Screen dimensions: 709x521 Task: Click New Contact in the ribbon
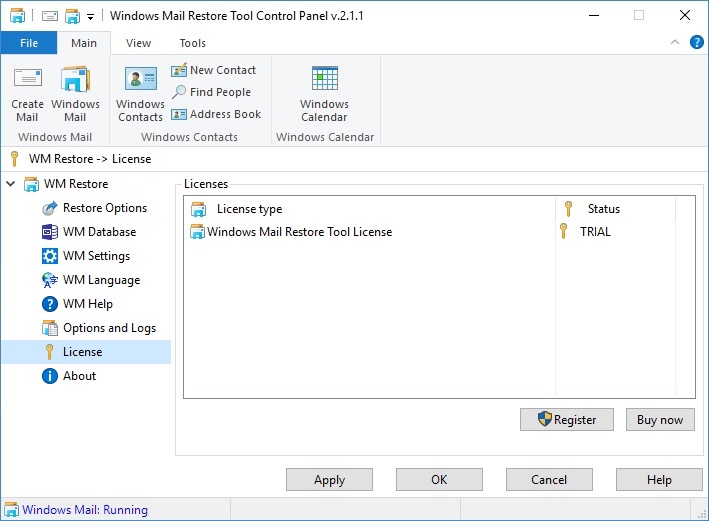[213, 70]
